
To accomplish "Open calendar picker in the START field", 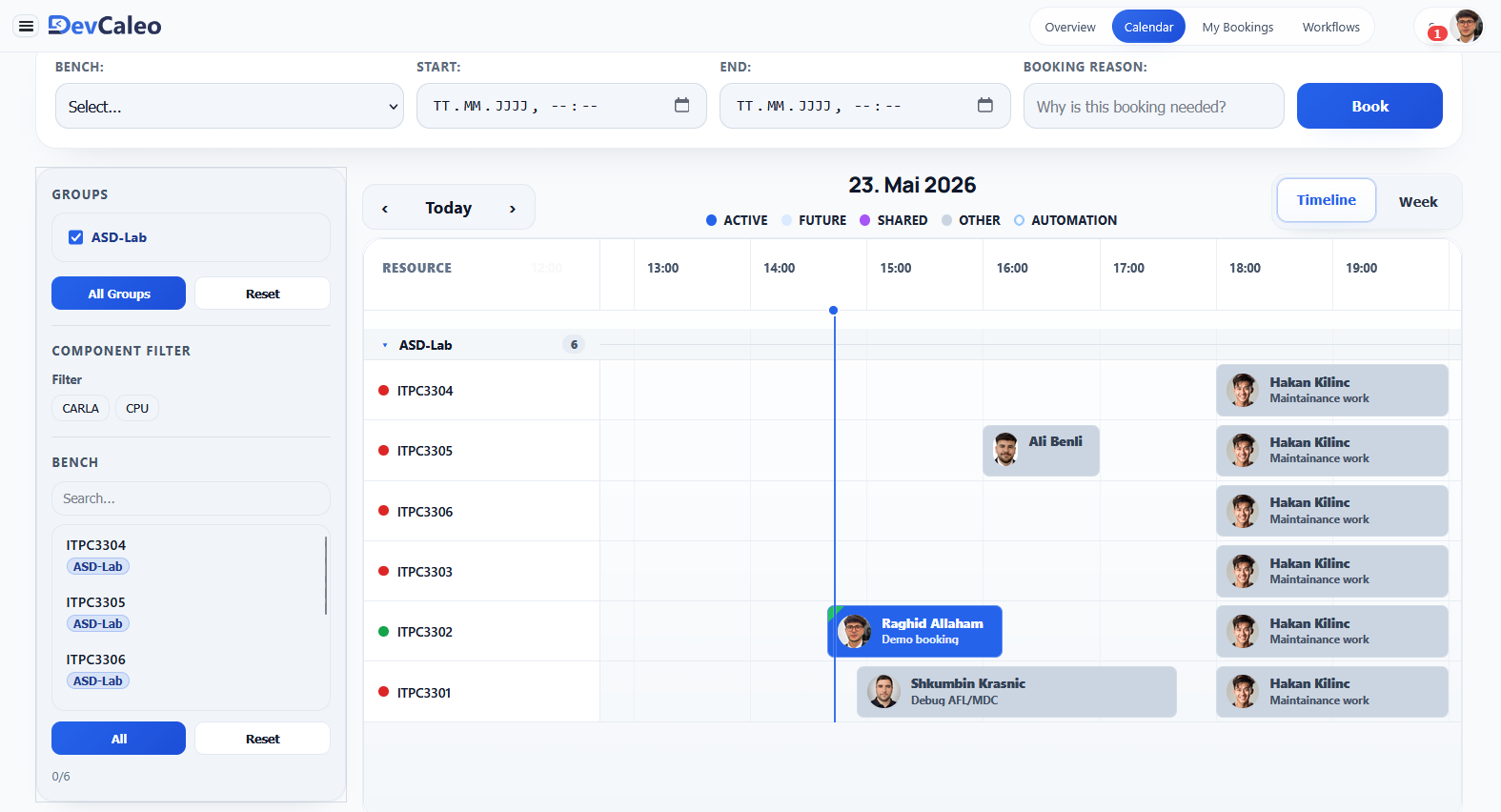I will 681,105.
